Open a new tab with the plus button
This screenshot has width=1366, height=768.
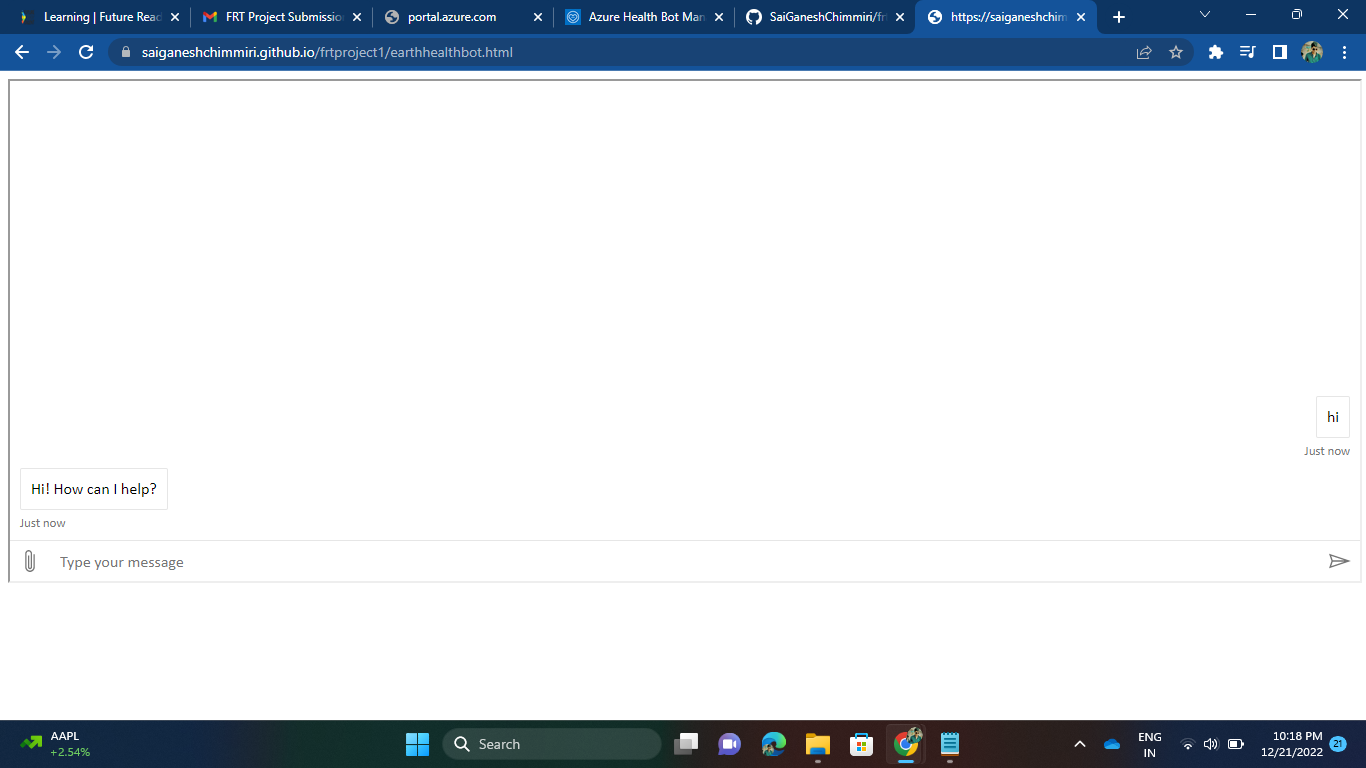coord(1119,17)
